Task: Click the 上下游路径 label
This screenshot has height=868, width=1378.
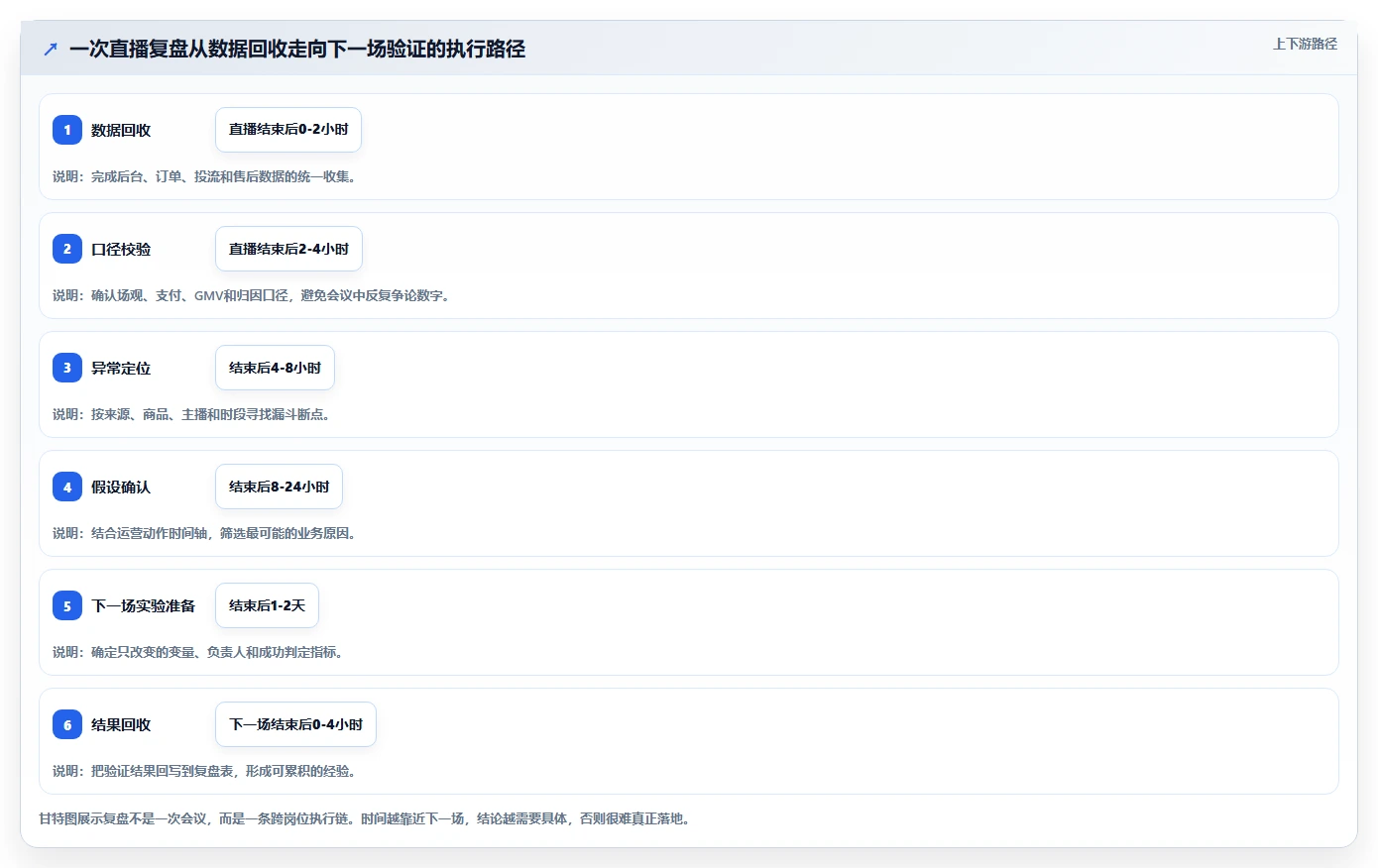Action: tap(1305, 44)
